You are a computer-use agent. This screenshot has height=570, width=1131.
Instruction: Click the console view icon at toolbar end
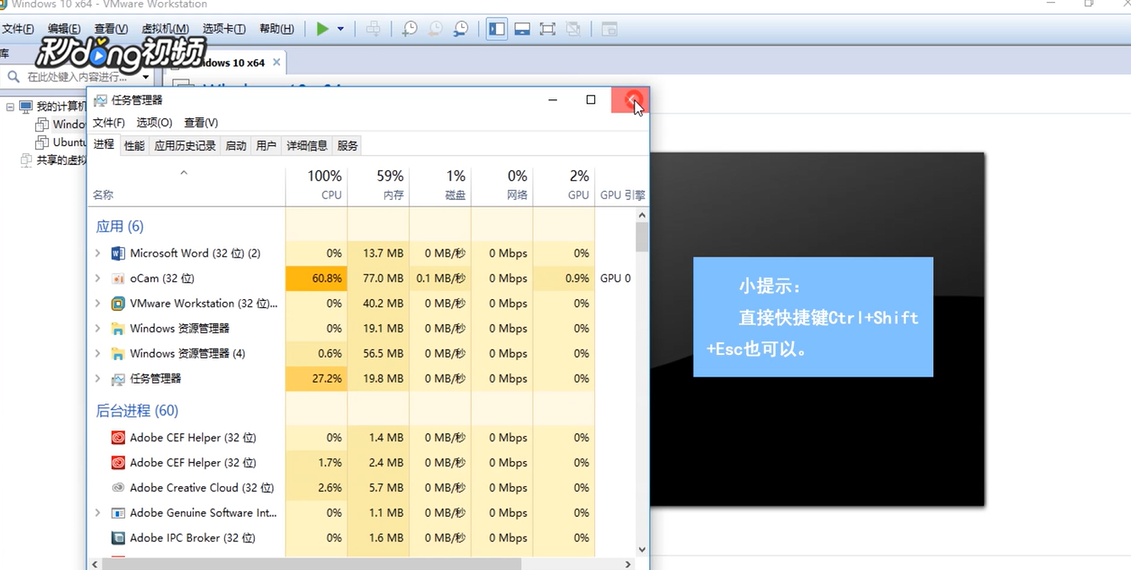click(x=609, y=29)
